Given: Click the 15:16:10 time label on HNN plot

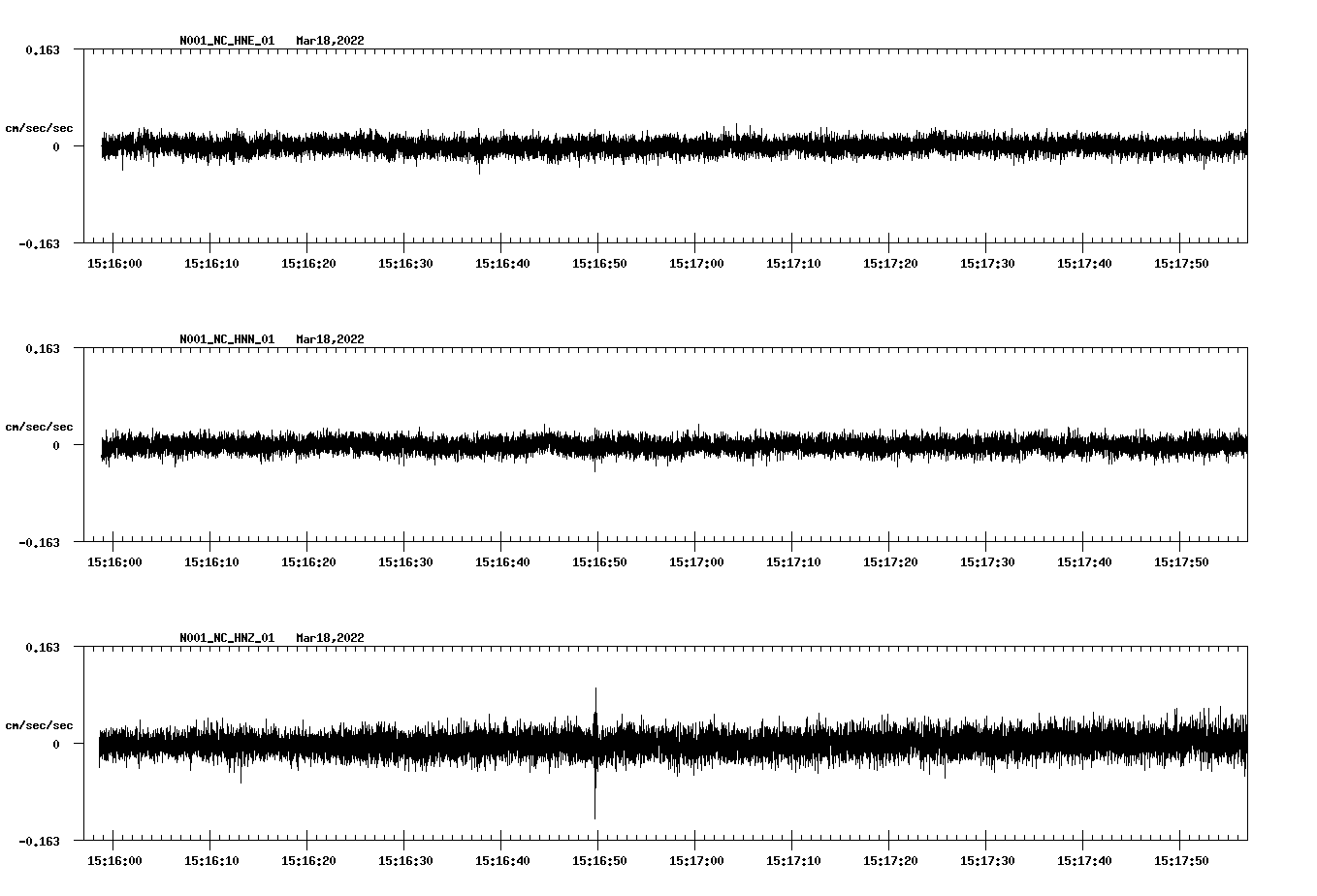Looking at the screenshot, I should [x=211, y=562].
